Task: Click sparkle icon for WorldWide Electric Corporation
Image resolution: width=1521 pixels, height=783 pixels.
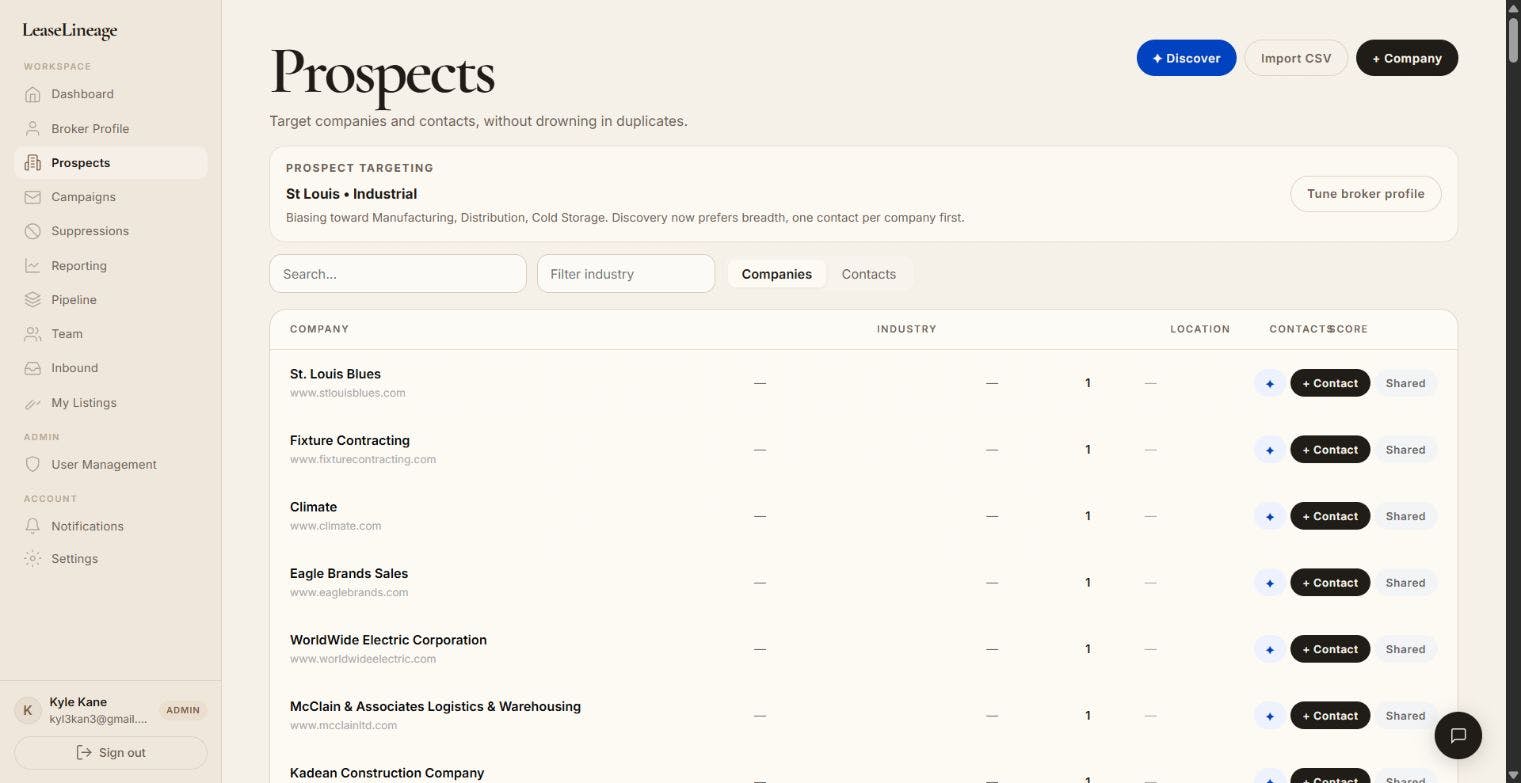Action: tap(1270, 649)
